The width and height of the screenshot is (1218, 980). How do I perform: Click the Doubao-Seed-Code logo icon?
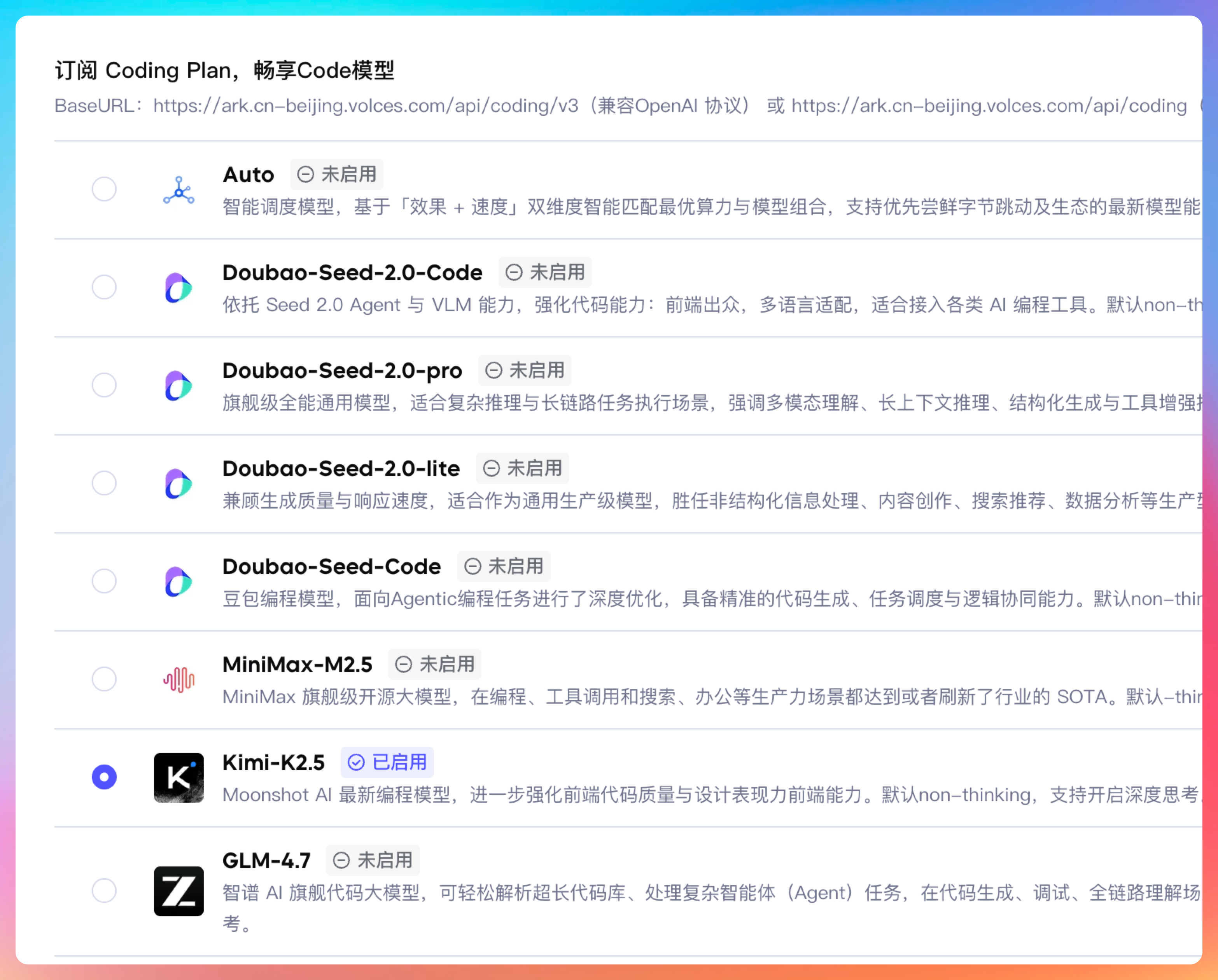[178, 582]
